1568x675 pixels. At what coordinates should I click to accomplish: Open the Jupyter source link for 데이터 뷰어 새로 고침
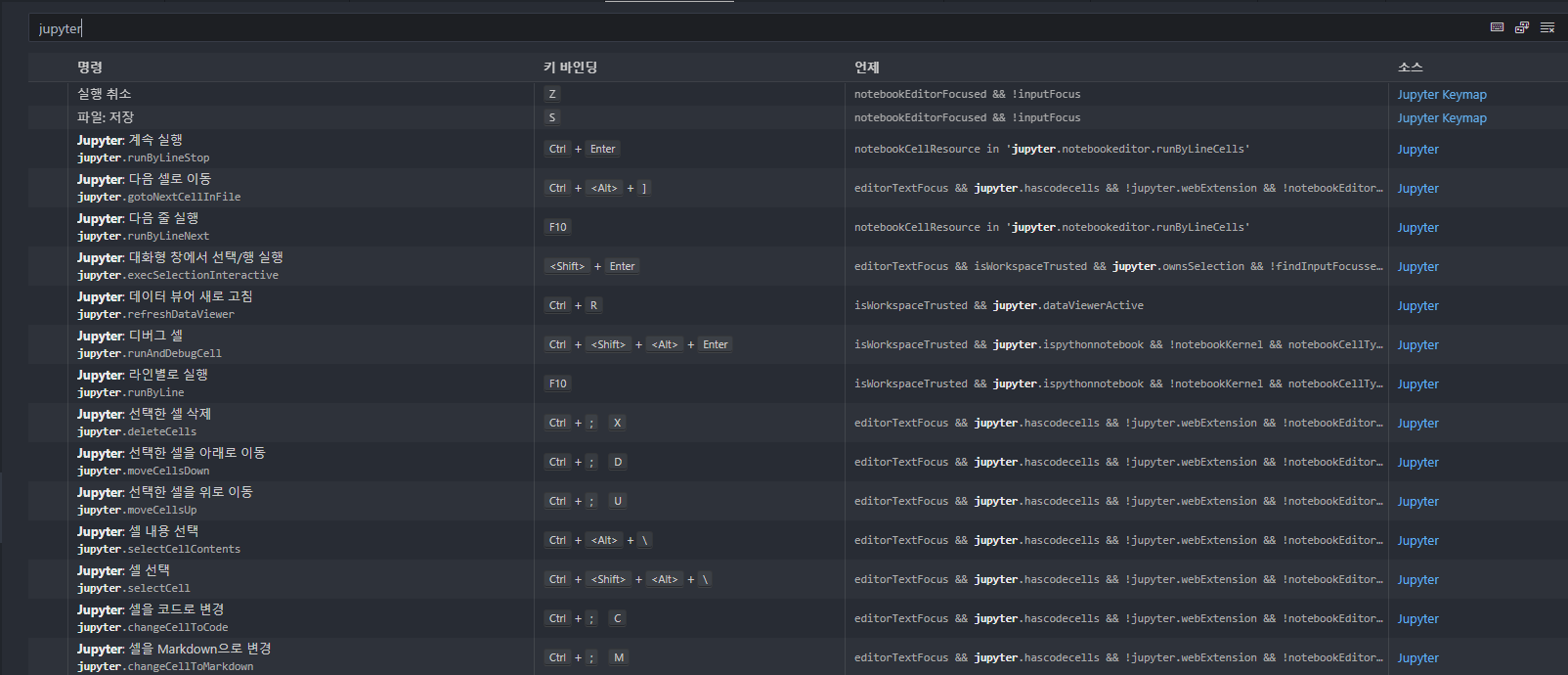1417,306
